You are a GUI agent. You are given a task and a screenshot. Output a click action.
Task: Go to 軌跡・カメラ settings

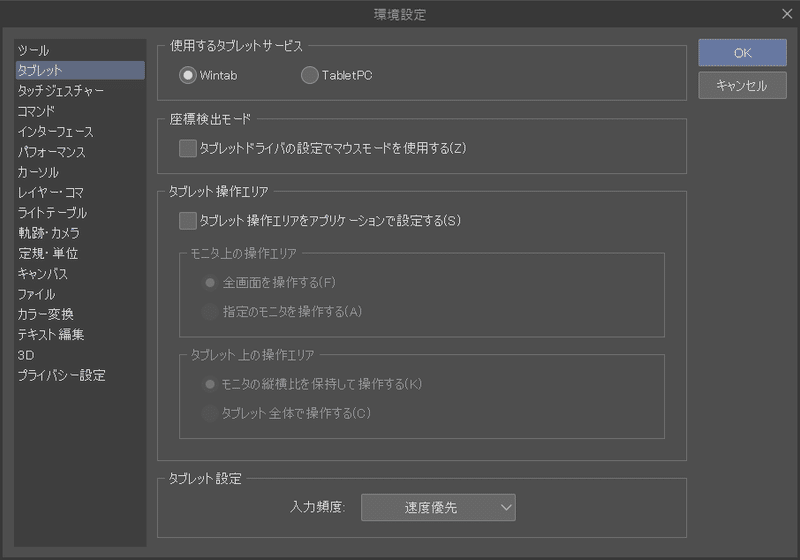[x=80, y=233]
